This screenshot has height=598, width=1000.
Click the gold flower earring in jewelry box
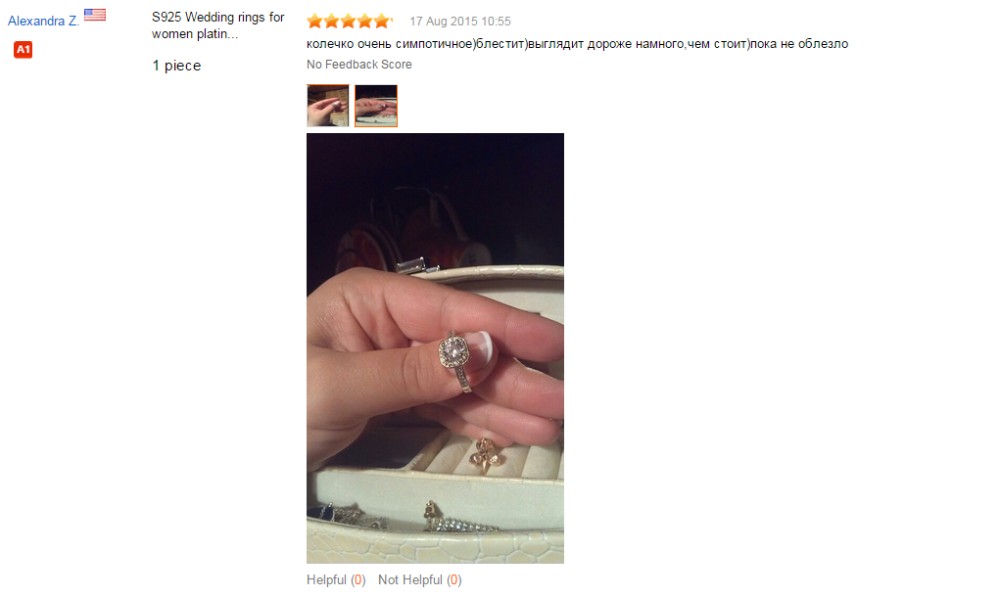(x=487, y=455)
